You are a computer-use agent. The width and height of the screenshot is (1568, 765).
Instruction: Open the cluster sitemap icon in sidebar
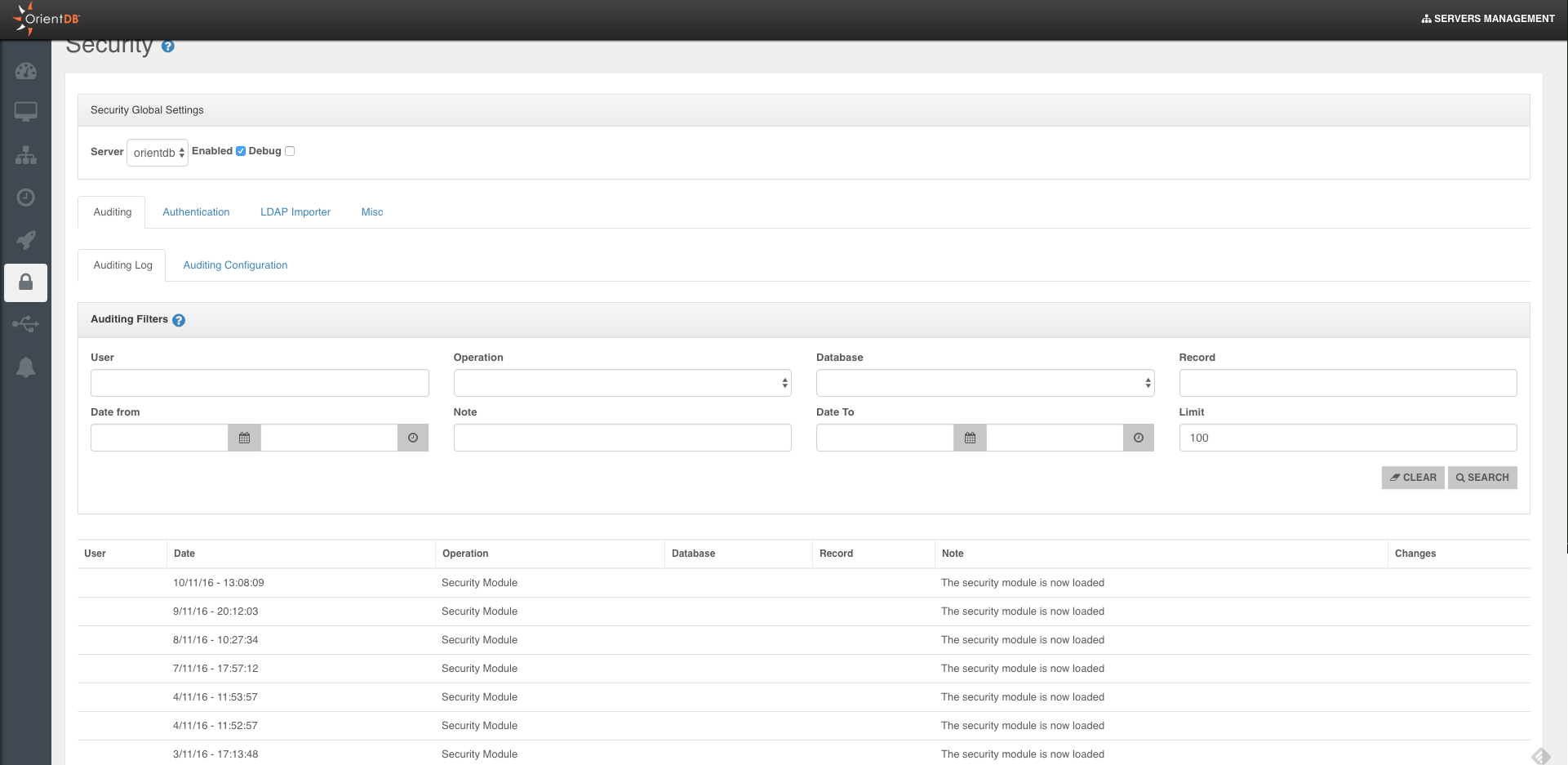tap(25, 155)
